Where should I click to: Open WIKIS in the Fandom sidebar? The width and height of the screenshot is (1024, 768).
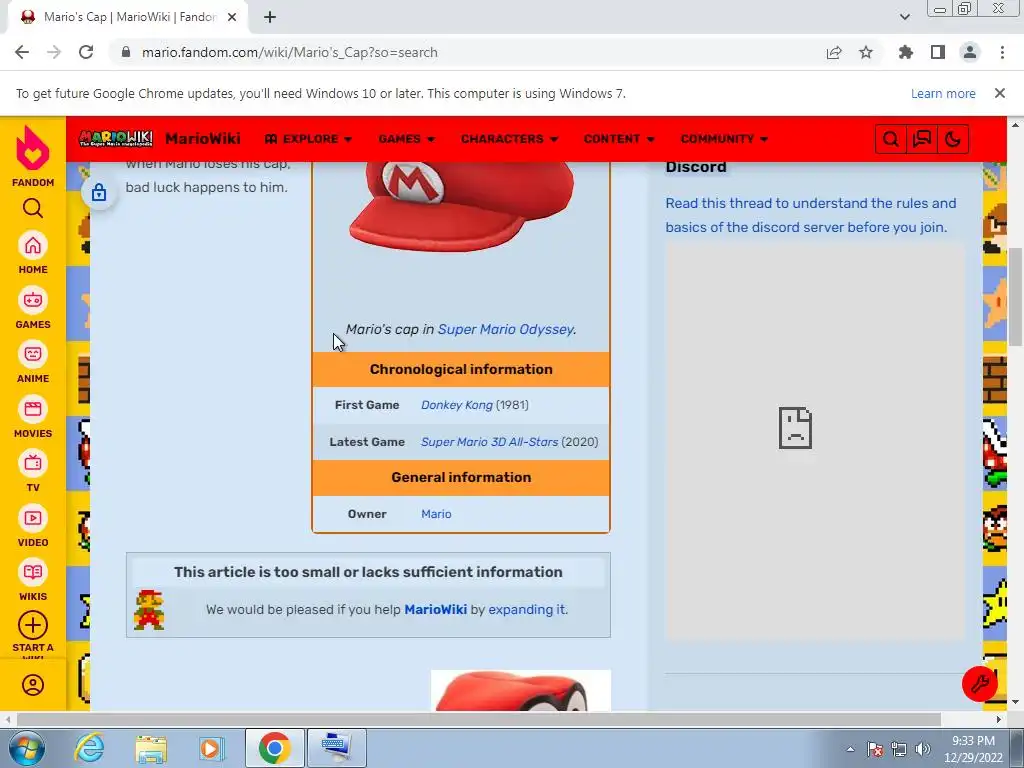point(33,580)
